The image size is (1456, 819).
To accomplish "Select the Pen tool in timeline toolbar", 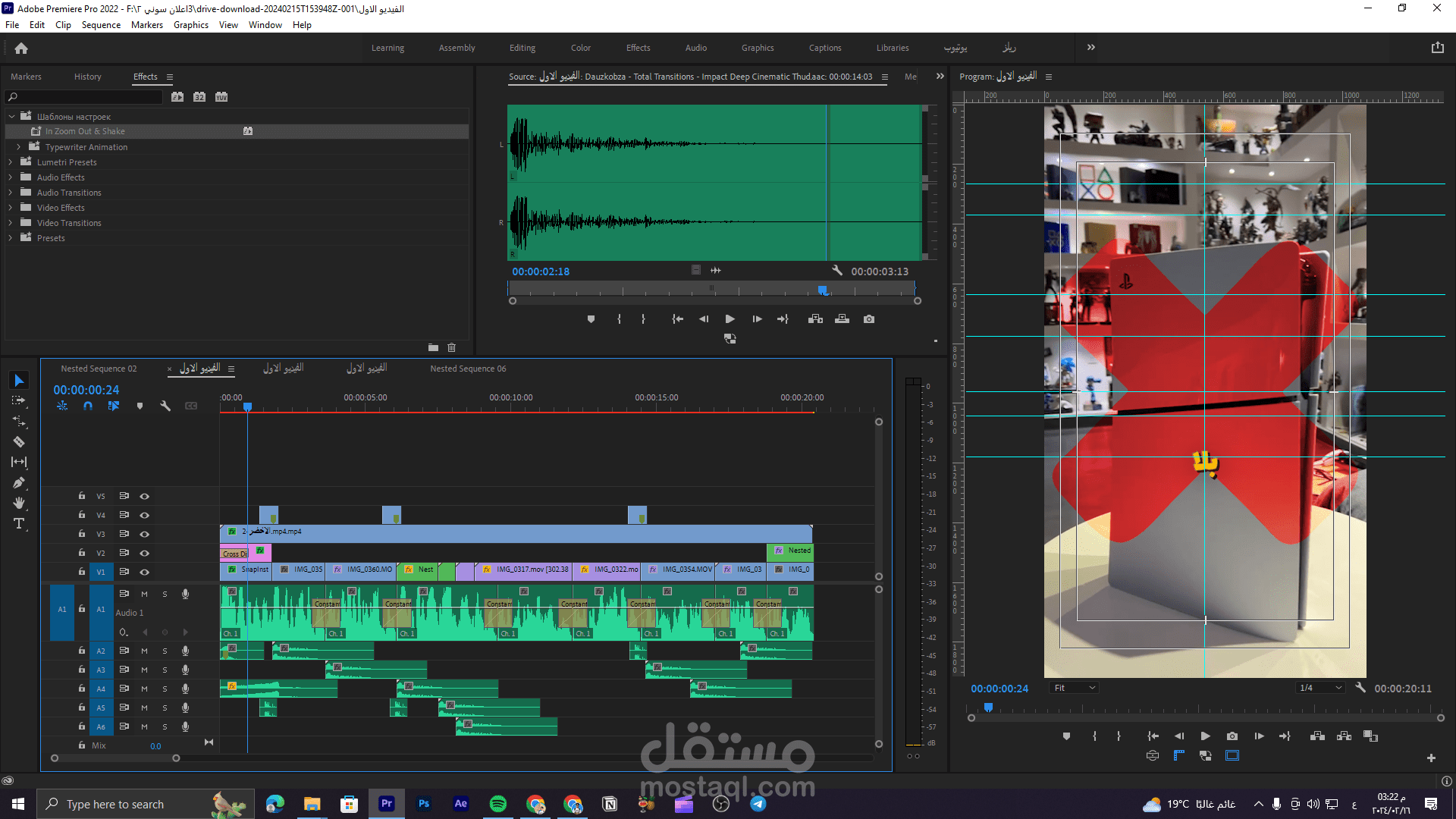I will pos(19,482).
